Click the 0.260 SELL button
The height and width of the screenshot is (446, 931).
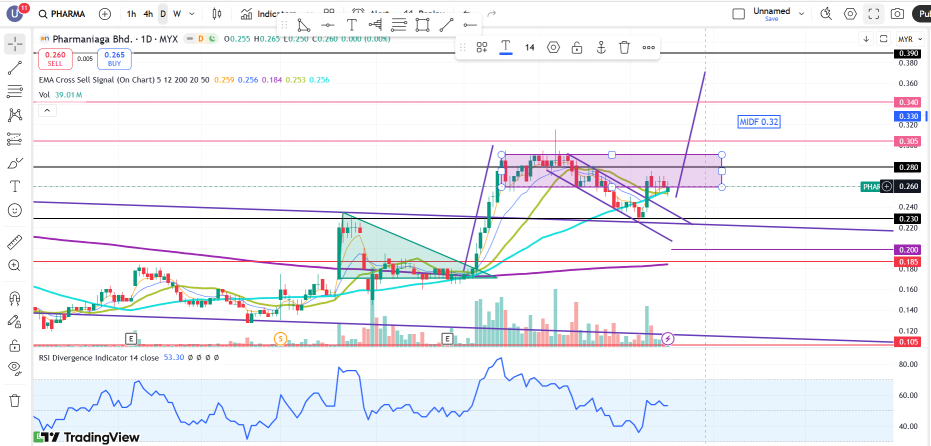[56, 59]
